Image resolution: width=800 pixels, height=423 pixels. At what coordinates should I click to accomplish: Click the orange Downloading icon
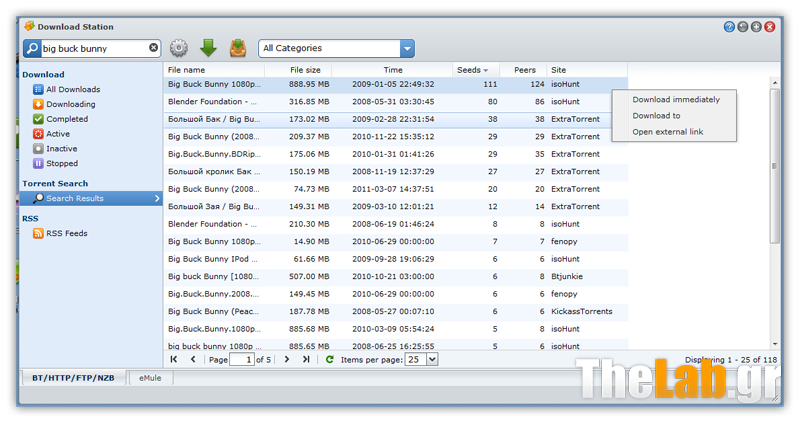pyautogui.click(x=38, y=104)
